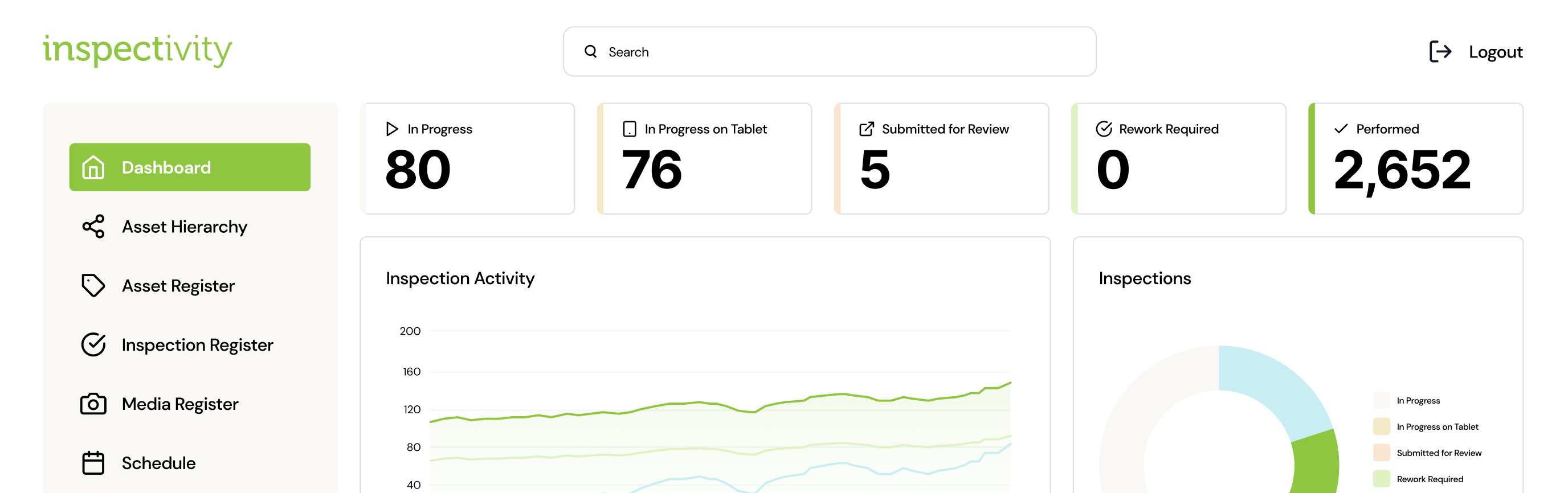
Task: Click the Logout arrow icon
Action: coord(1440,52)
